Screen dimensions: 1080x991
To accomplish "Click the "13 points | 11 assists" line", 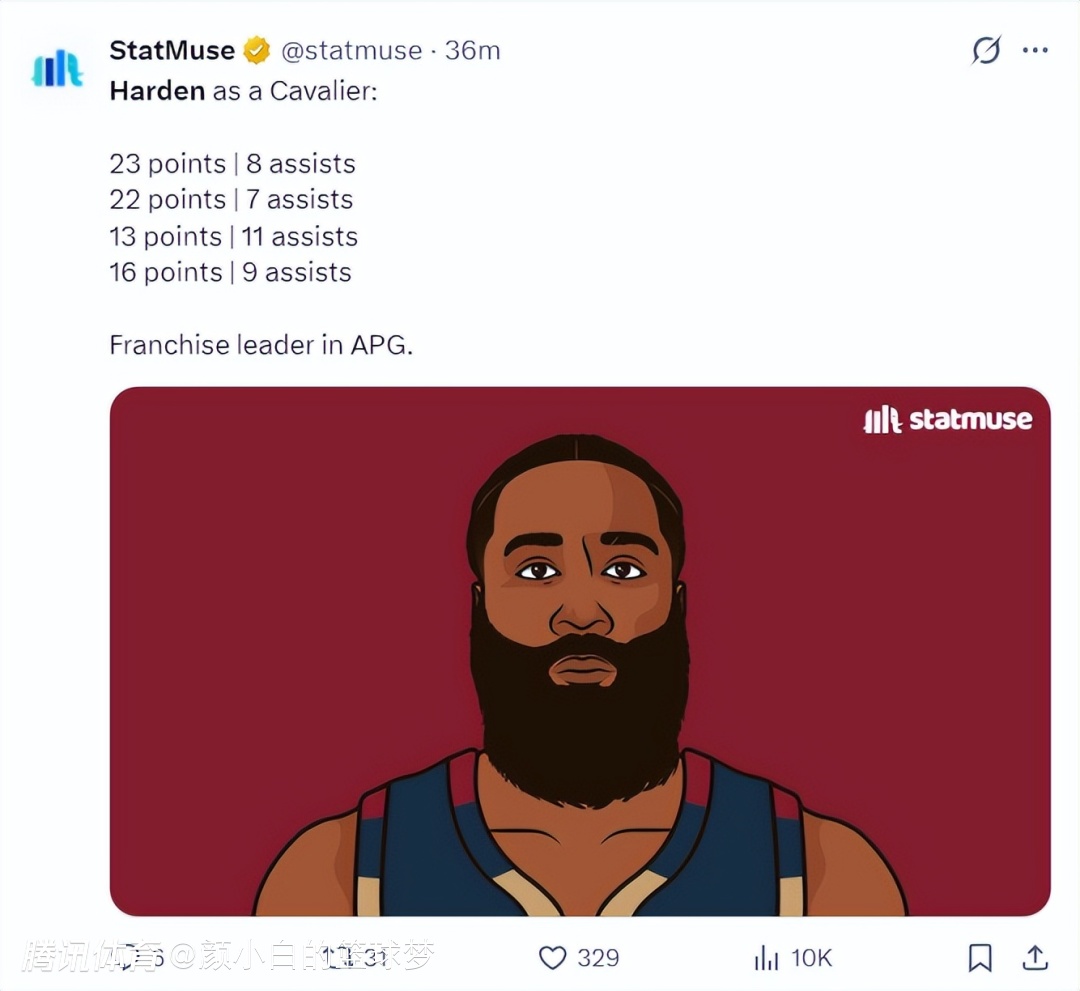I will pos(233,237).
